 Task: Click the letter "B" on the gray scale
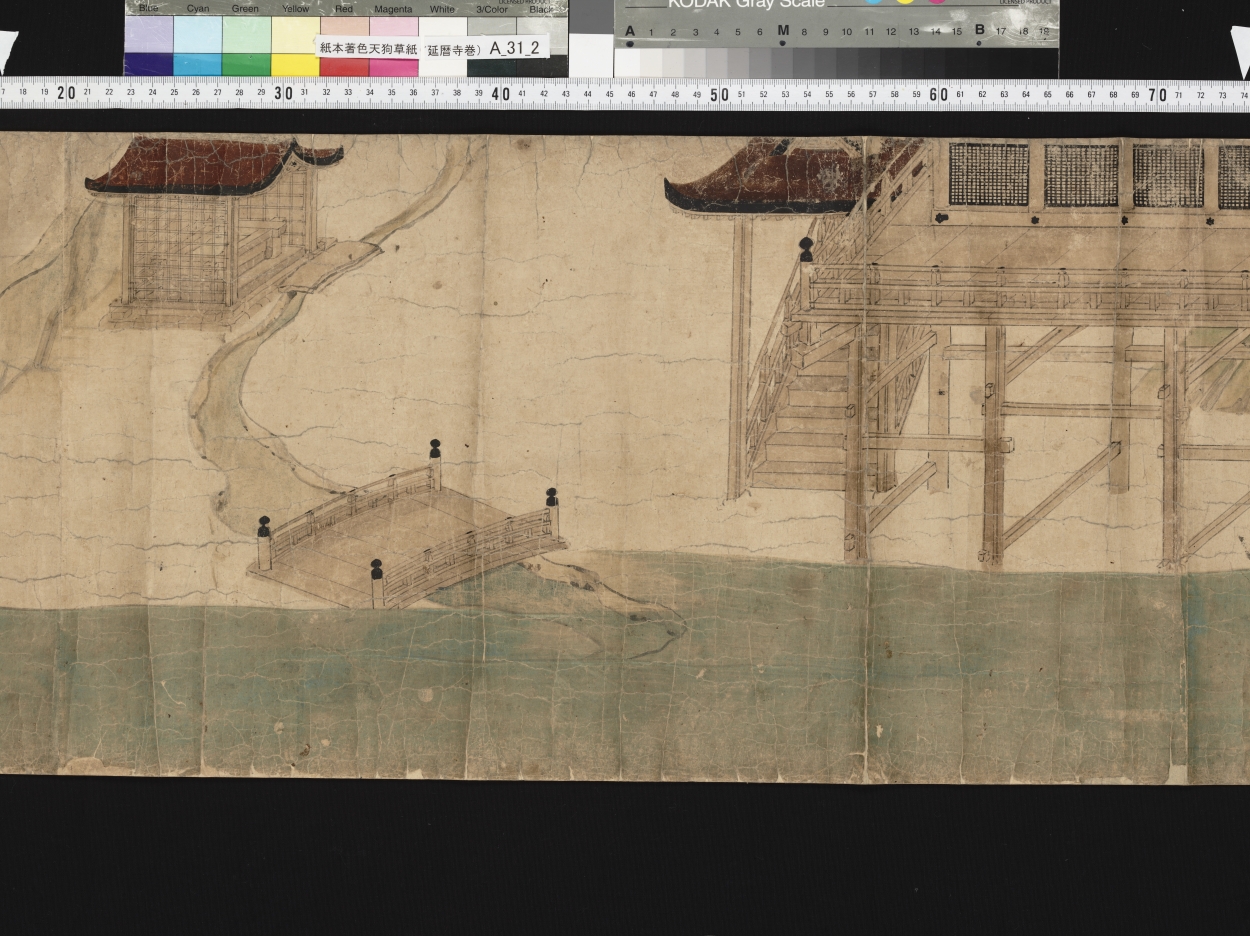pyautogui.click(x=979, y=31)
